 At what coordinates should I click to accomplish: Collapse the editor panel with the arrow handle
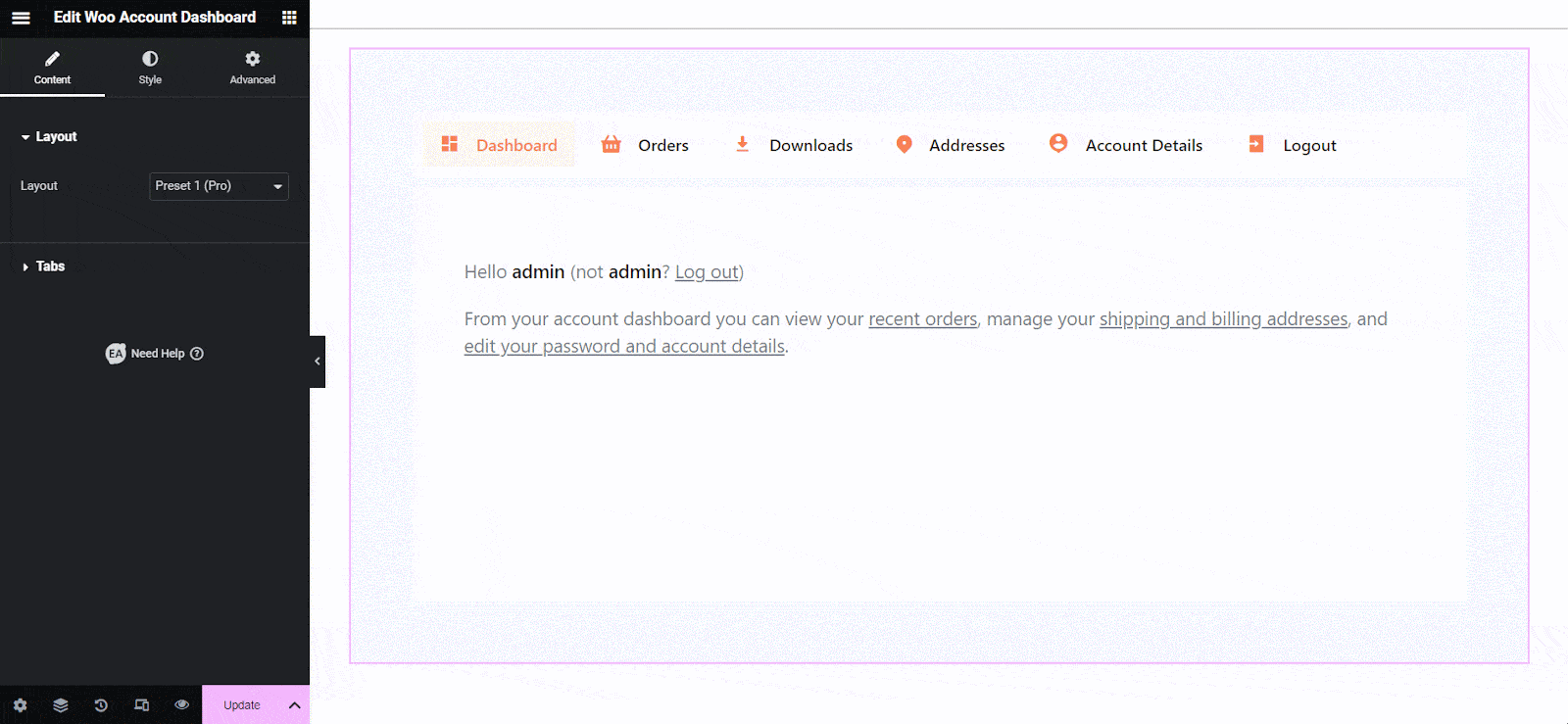click(318, 362)
